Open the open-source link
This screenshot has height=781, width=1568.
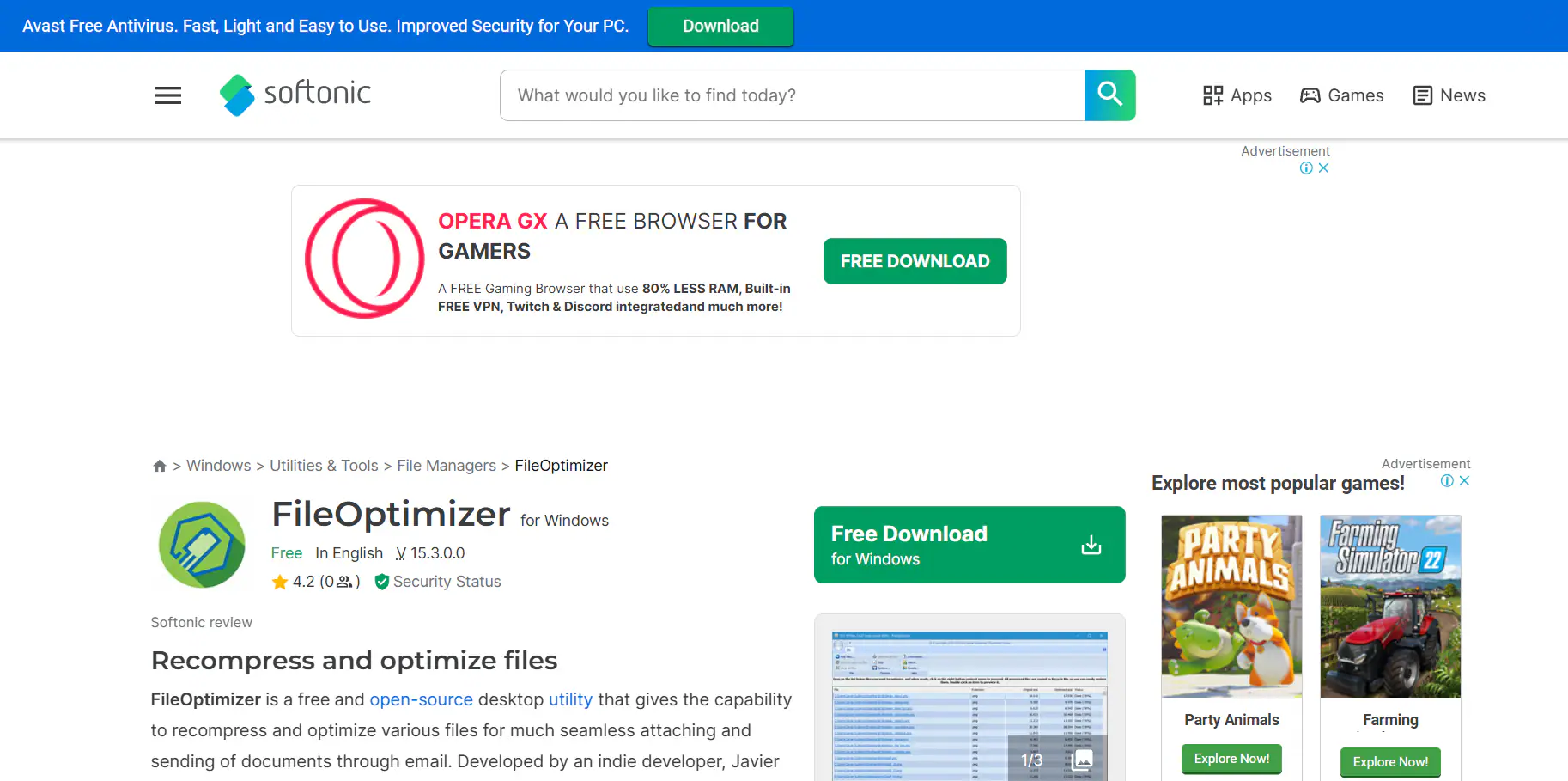click(x=421, y=699)
